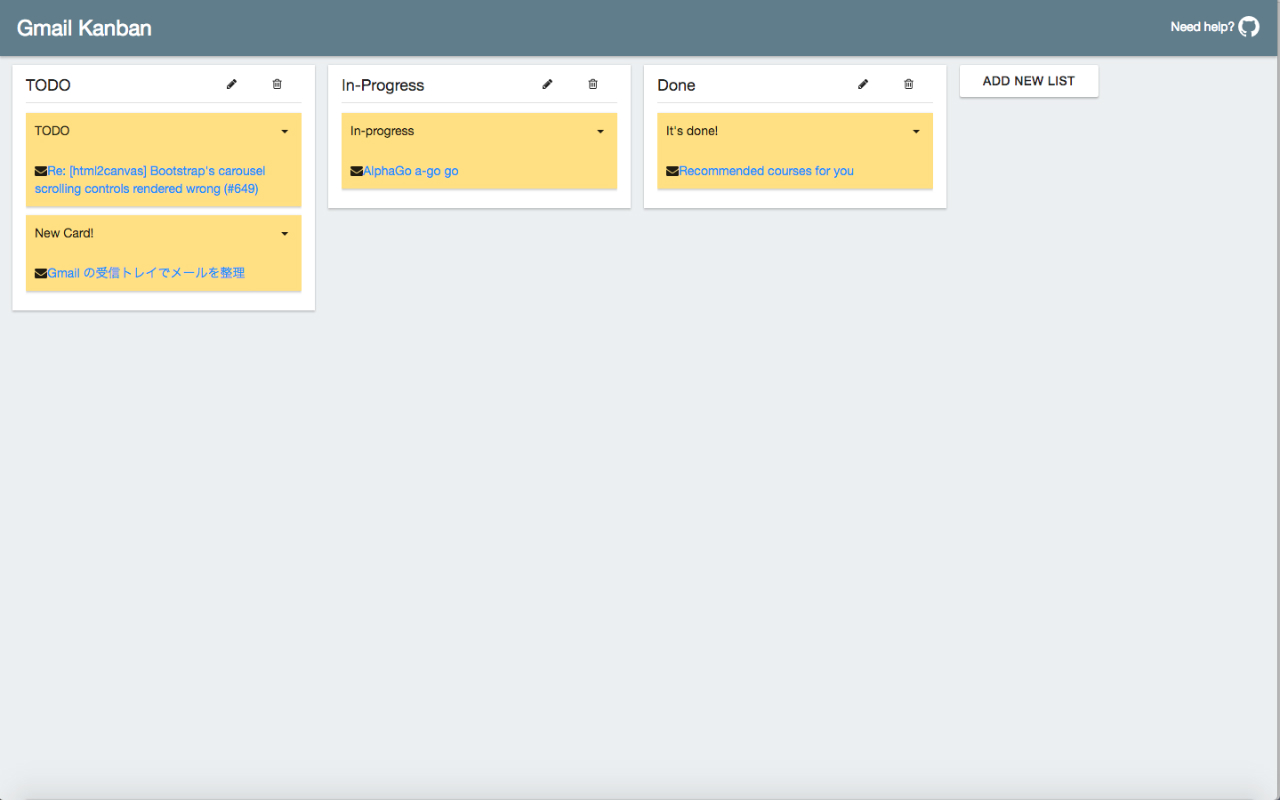This screenshot has height=800, width=1280.
Task: Click the In-Progress list heading
Action: pos(383,85)
